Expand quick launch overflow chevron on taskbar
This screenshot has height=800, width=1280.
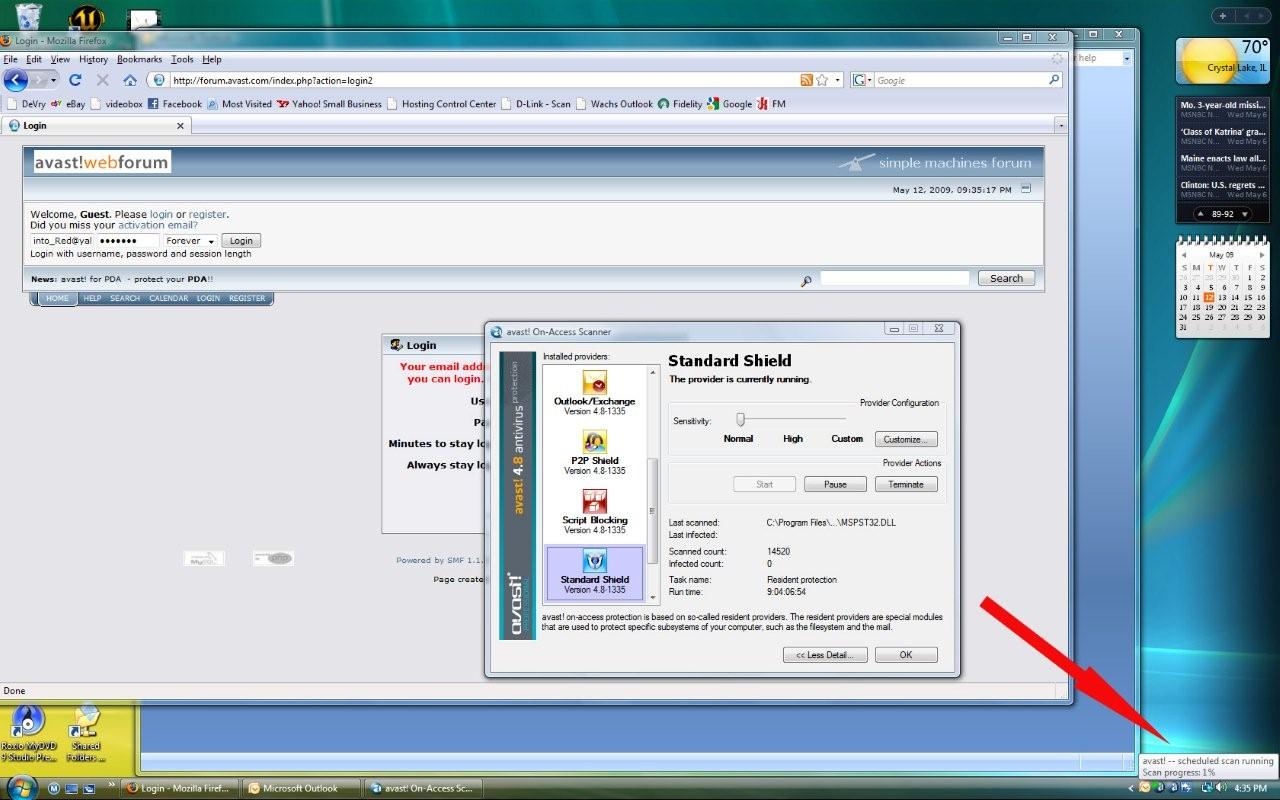click(112, 783)
